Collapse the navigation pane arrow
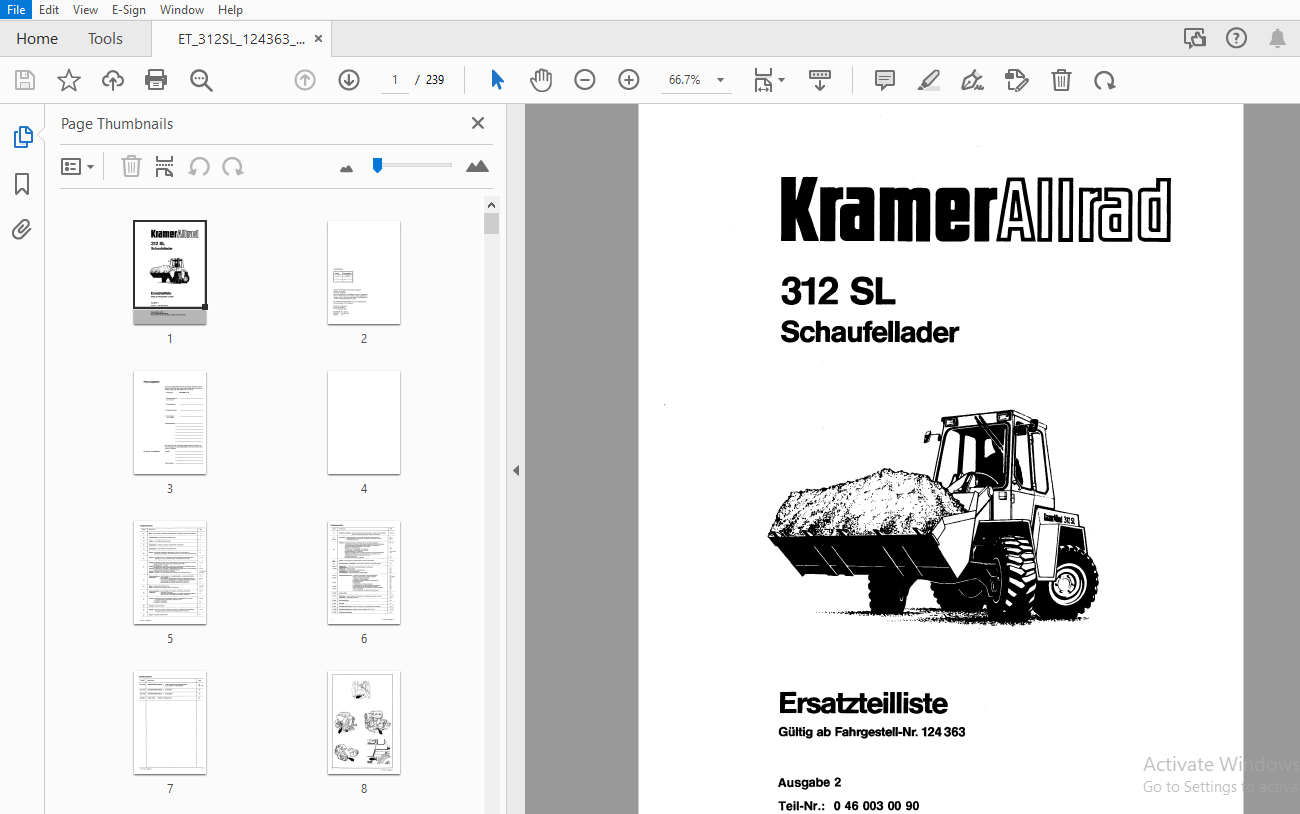This screenshot has width=1300, height=814. click(516, 470)
